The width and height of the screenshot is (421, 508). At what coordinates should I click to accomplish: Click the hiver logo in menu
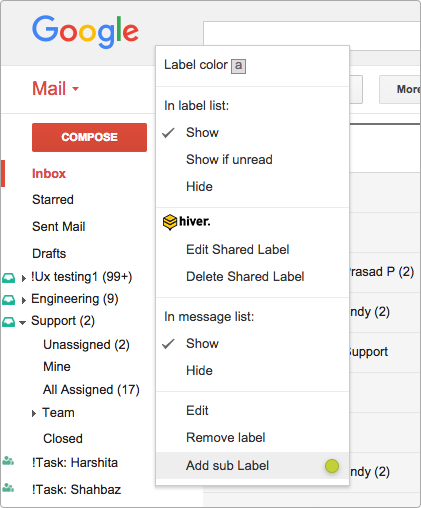coord(187,222)
